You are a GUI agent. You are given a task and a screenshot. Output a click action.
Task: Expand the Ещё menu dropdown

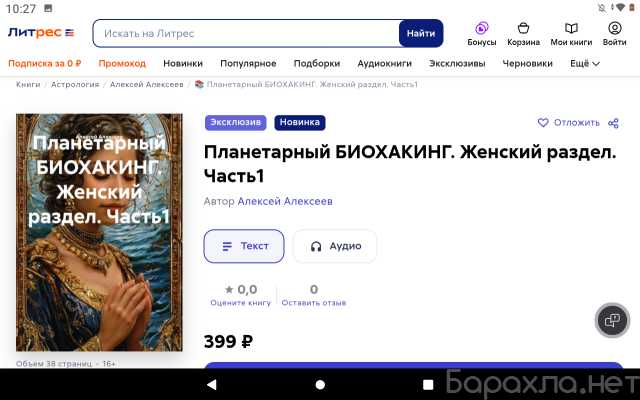[x=585, y=64]
